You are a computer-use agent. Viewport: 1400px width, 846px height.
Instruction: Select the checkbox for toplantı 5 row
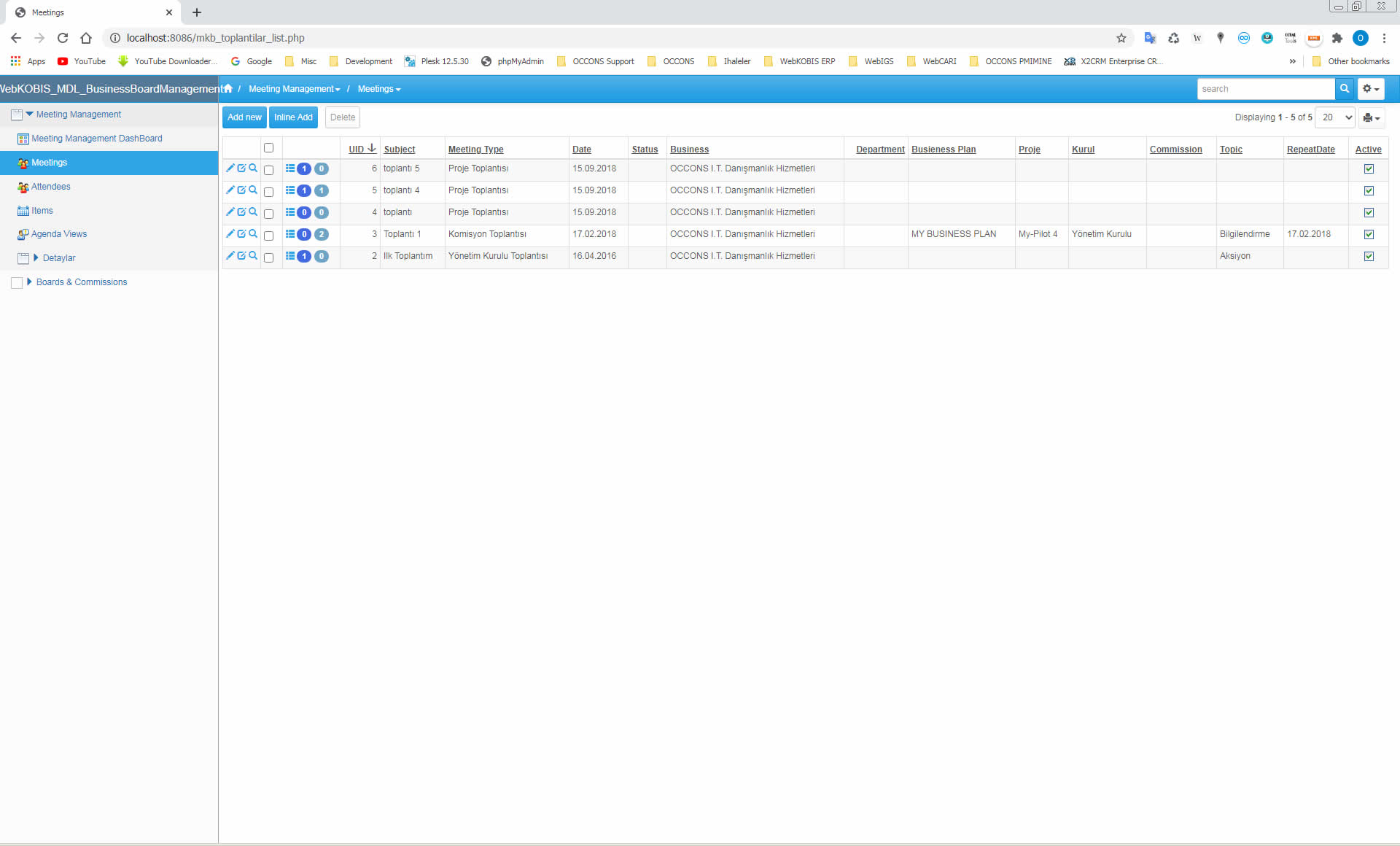(268, 170)
